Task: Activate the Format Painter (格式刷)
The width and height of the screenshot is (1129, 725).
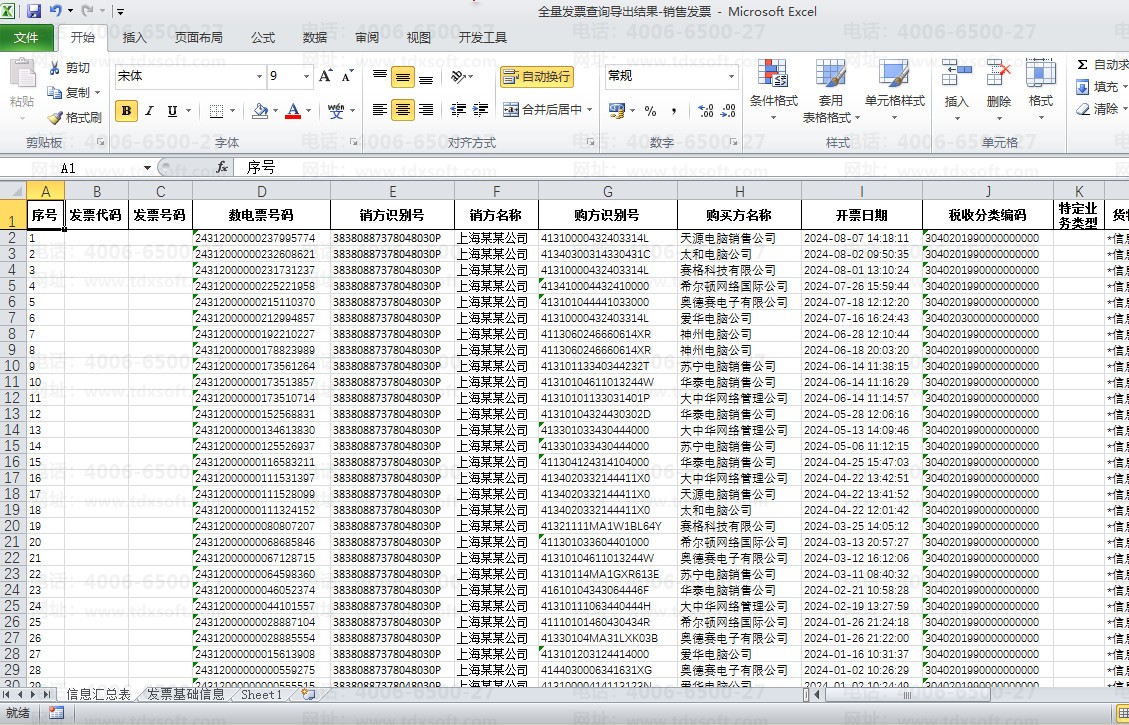Action: click(x=74, y=117)
